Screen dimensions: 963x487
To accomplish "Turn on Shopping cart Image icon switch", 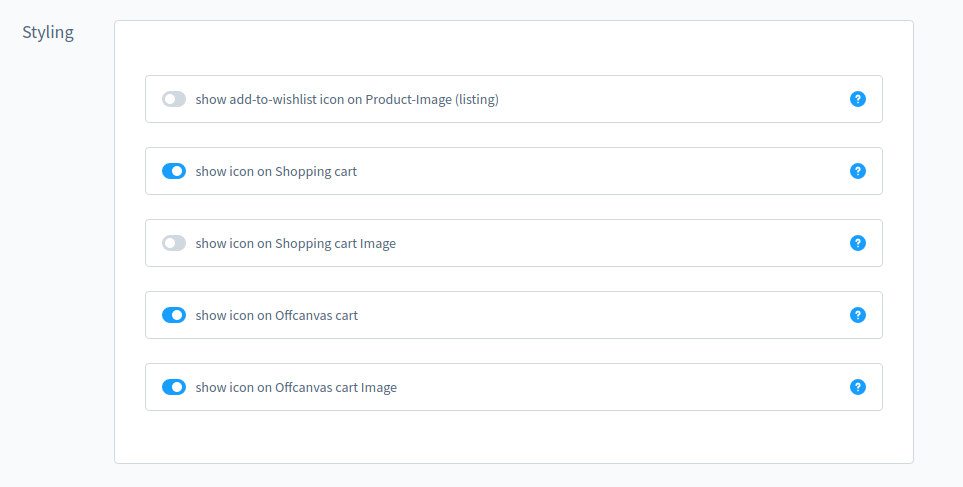I will pos(174,243).
